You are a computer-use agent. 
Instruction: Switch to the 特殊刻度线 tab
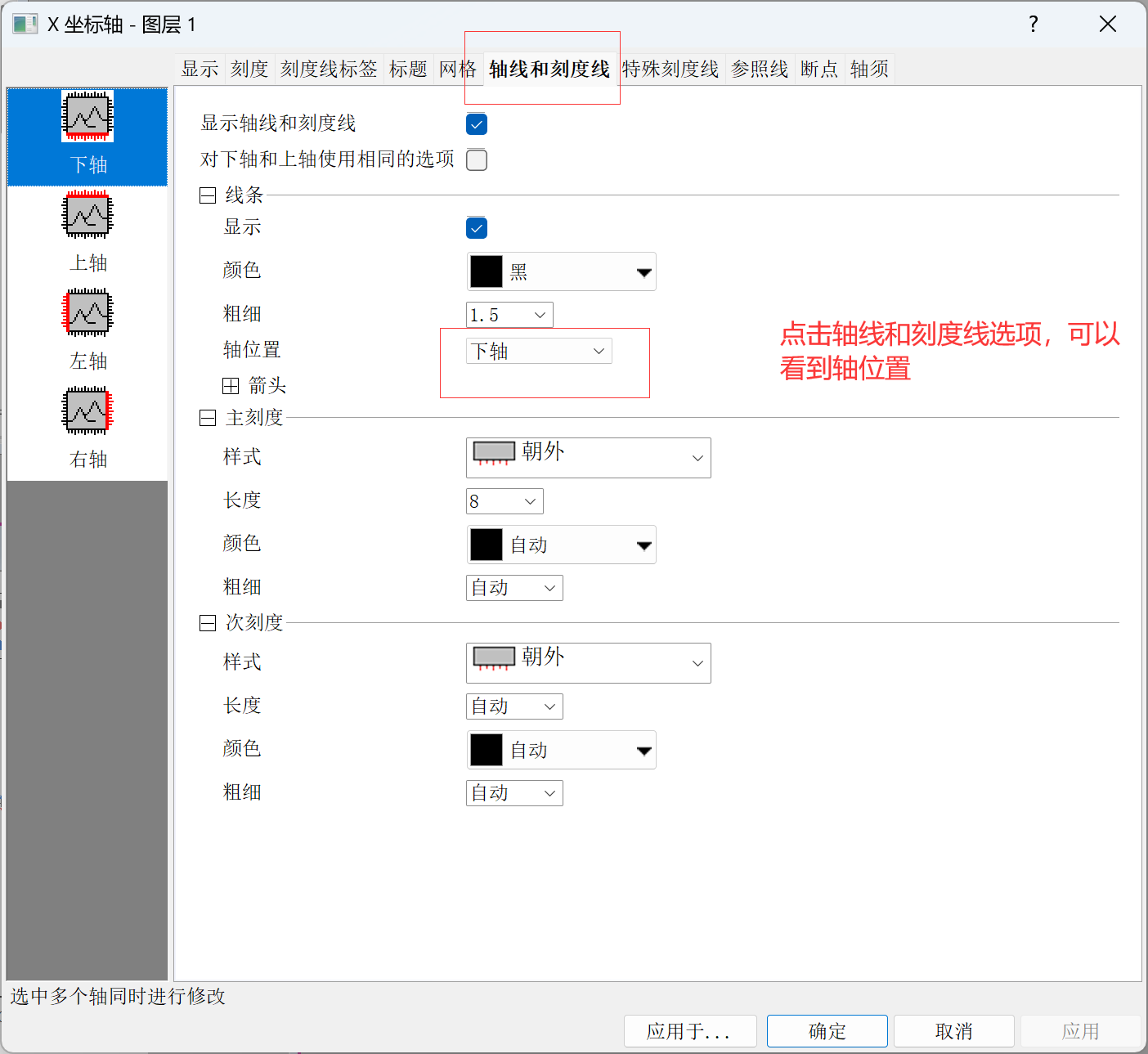tap(670, 69)
